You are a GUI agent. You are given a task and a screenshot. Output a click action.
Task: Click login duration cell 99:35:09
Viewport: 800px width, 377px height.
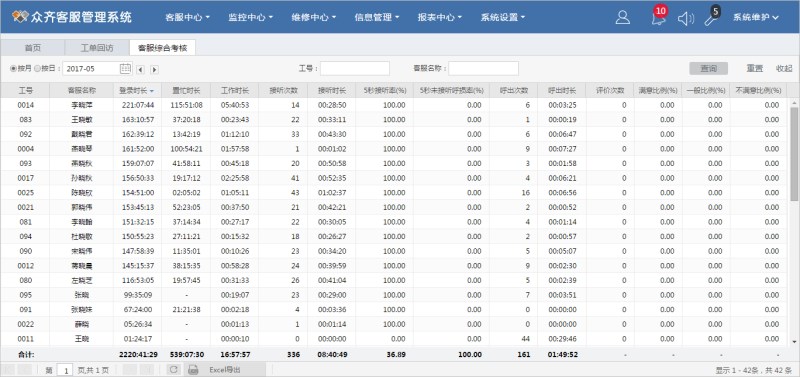tap(137, 295)
